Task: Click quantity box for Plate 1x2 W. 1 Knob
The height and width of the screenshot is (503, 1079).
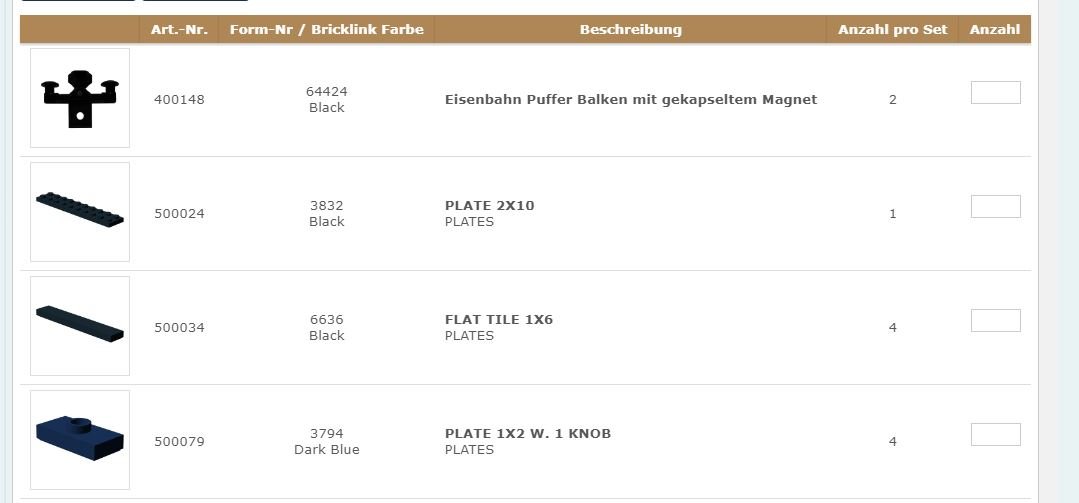Action: coord(995,435)
